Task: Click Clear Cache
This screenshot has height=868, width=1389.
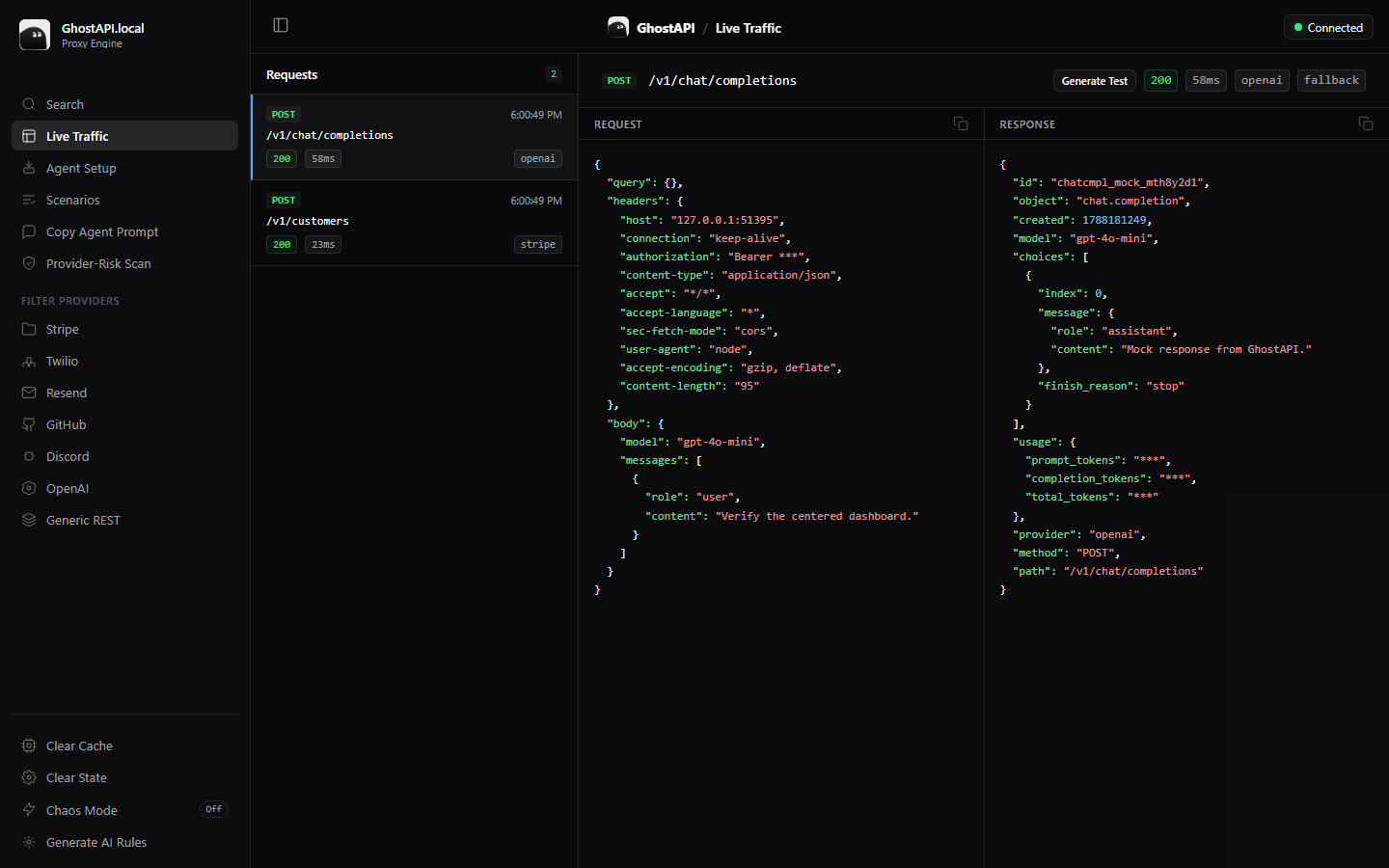Action: click(x=124, y=746)
